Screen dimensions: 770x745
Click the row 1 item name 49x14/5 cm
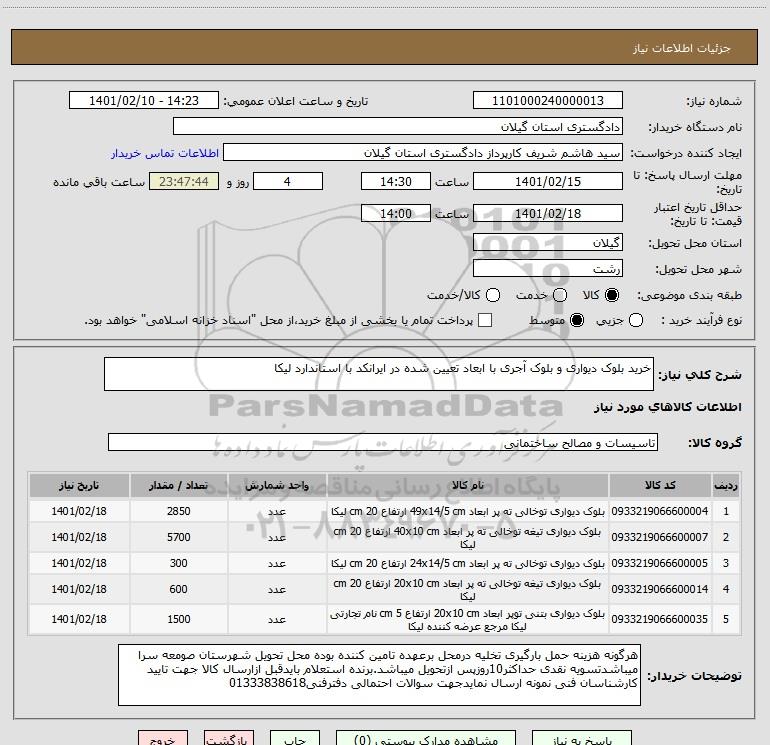pos(468,511)
